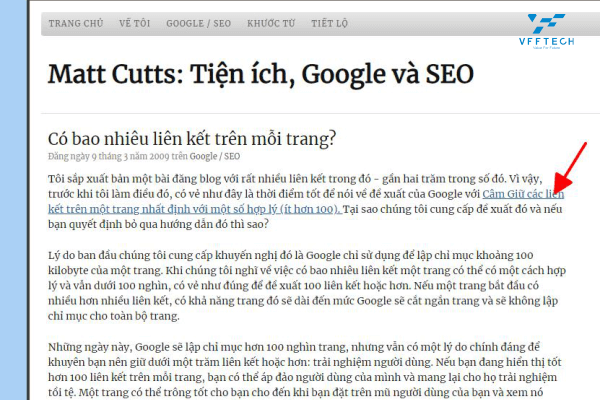
Task: Click the post date text 'Đăng ngày 9 tháng 3 năm 2009'
Action: (109, 156)
